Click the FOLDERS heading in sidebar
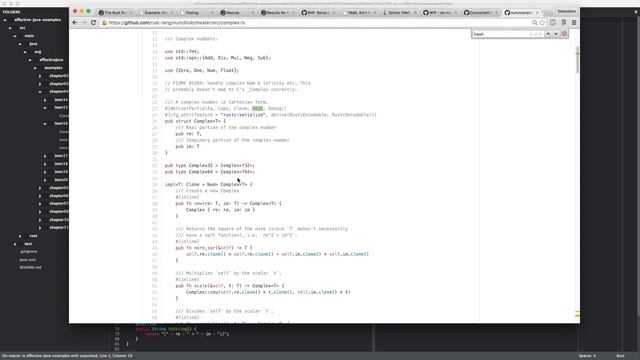640x360 pixels. (11, 12)
